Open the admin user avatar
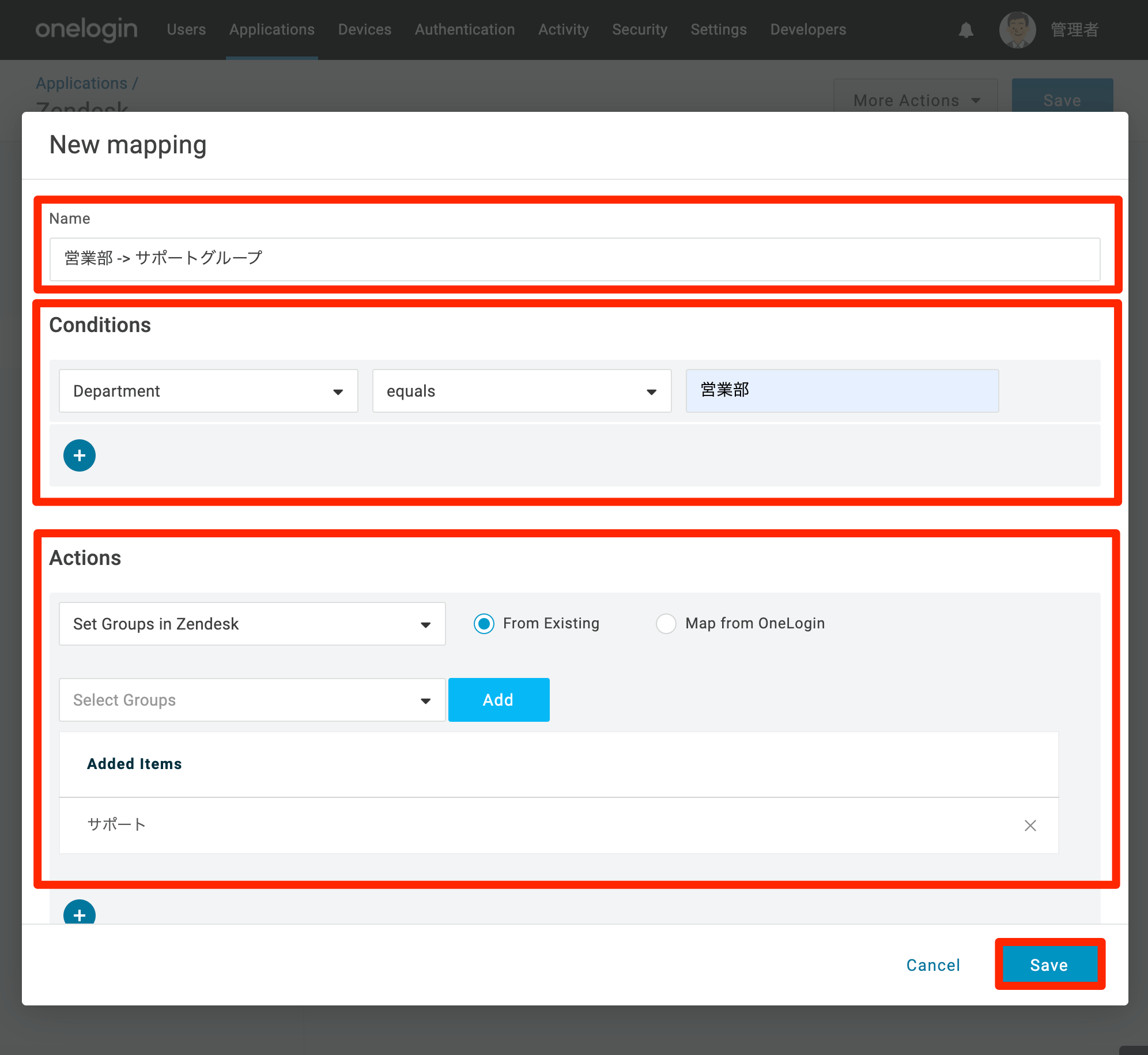 click(1017, 30)
